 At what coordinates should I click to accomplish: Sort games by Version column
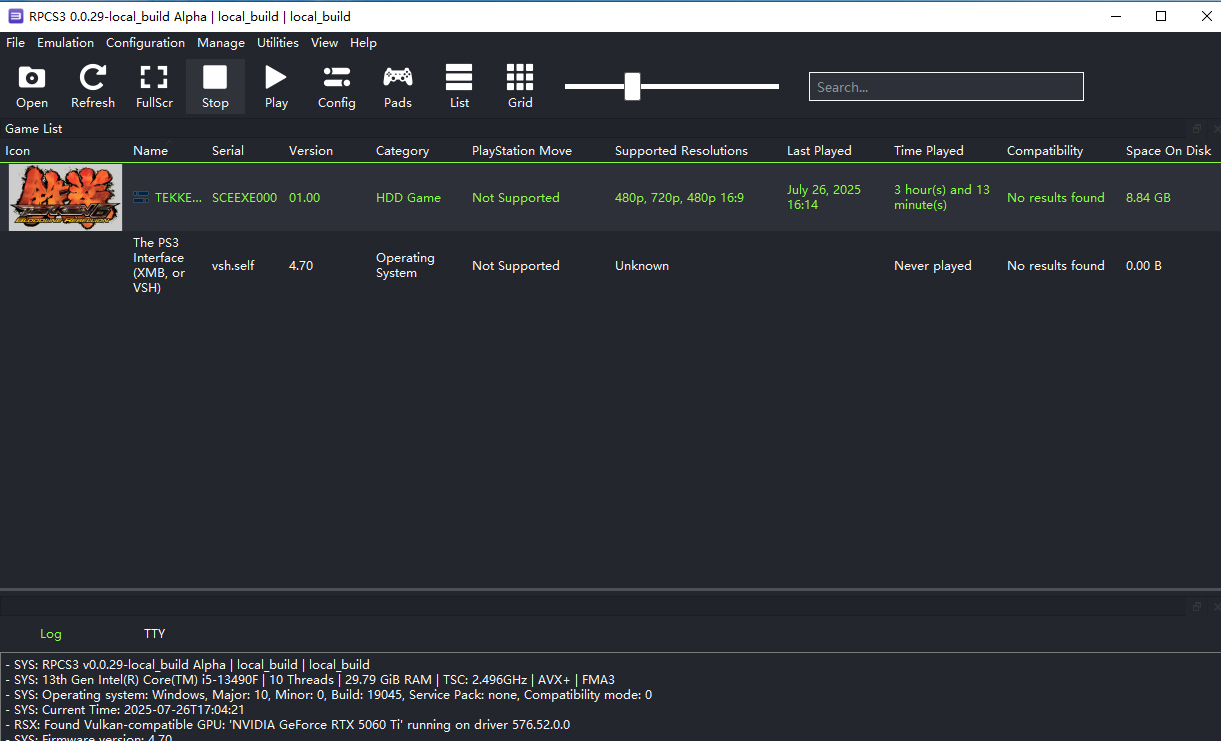pyautogui.click(x=311, y=151)
